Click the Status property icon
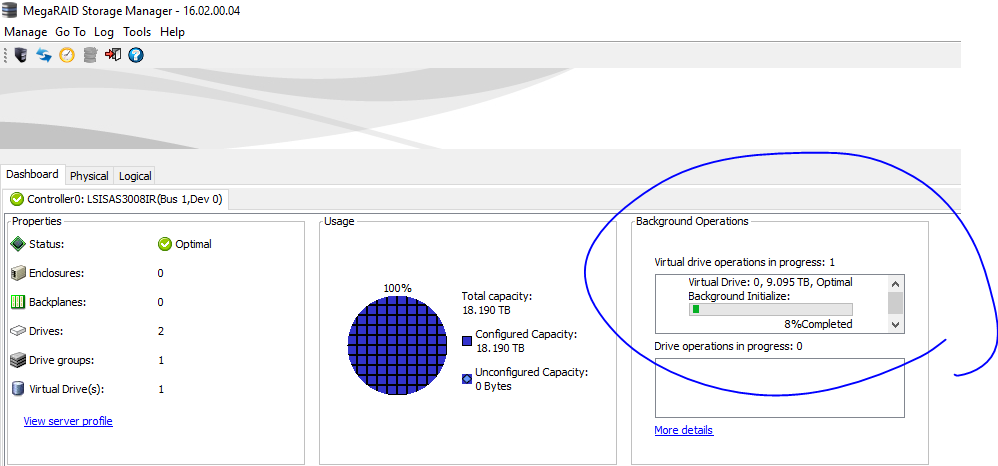 click(x=18, y=244)
